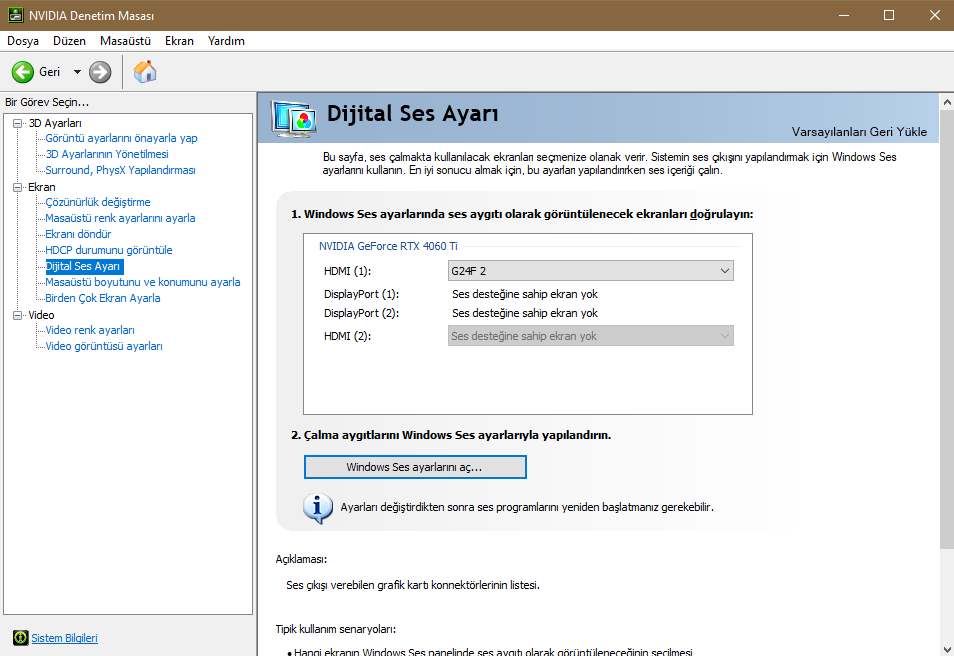
Task: Click the DisplayPort (1): label
Action: pyautogui.click(x=361, y=294)
